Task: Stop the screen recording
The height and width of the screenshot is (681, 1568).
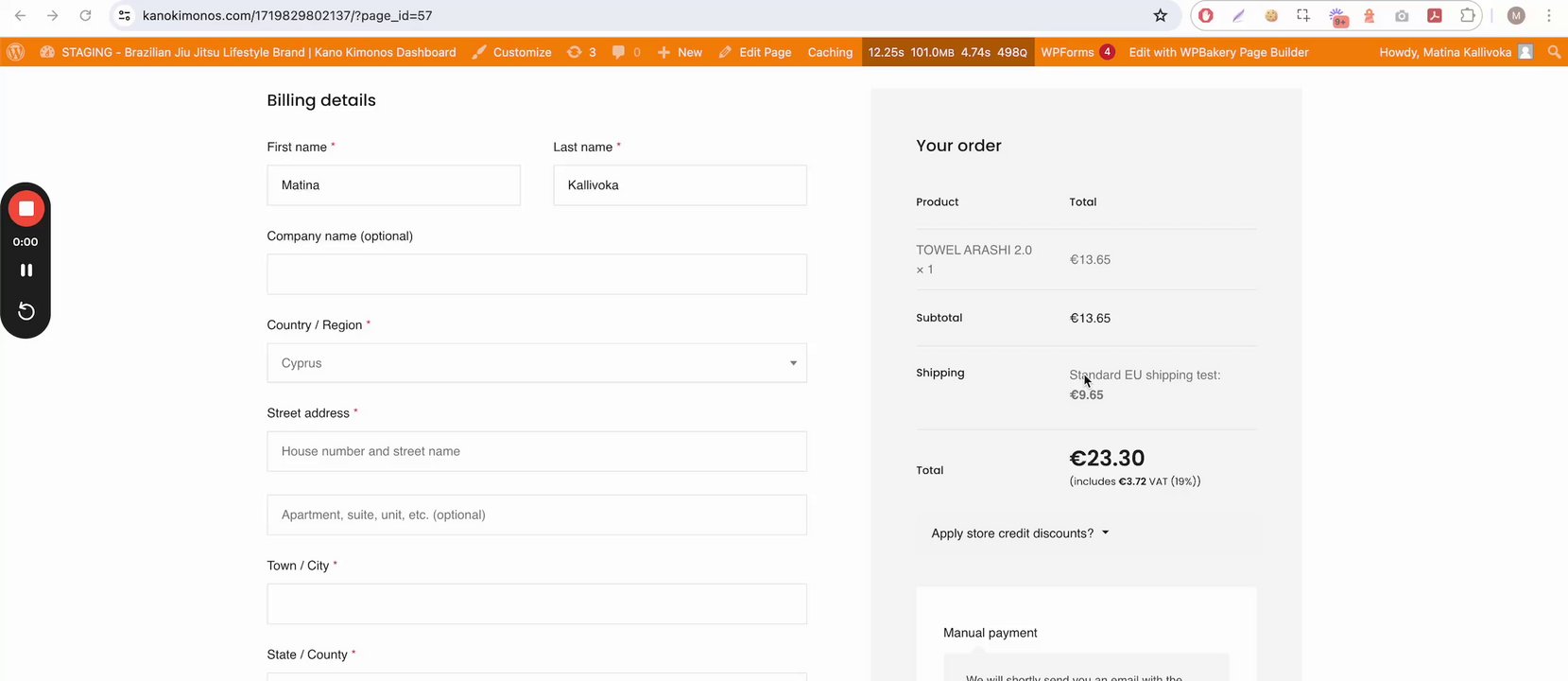Action: point(26,208)
